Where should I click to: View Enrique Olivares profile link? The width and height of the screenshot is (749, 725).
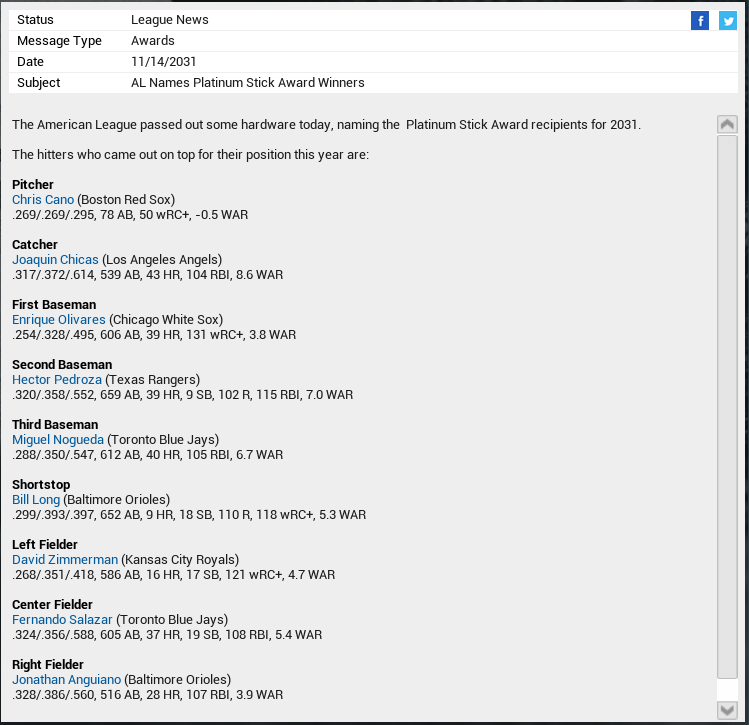(x=58, y=320)
